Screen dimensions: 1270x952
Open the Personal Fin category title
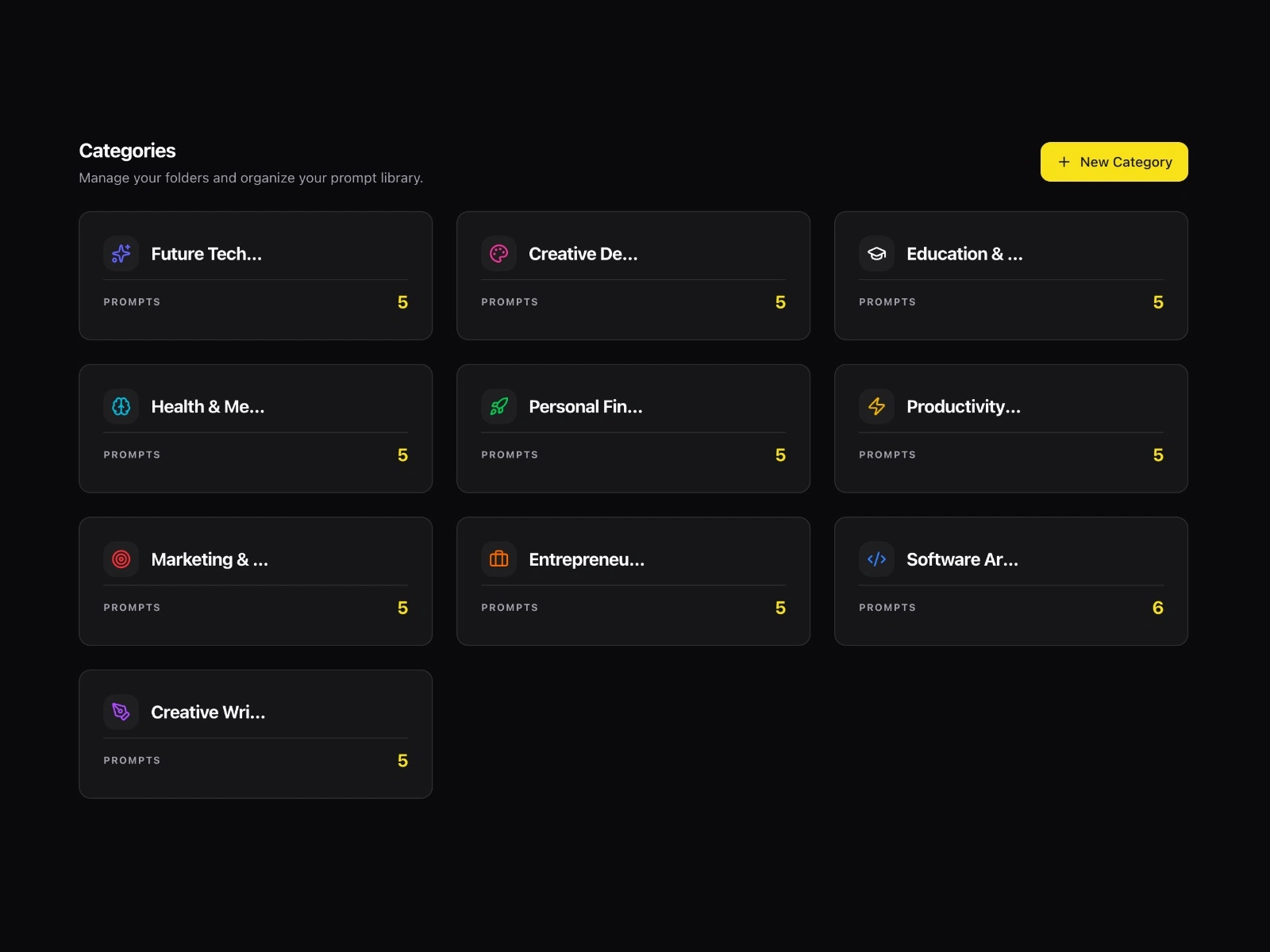(x=585, y=407)
